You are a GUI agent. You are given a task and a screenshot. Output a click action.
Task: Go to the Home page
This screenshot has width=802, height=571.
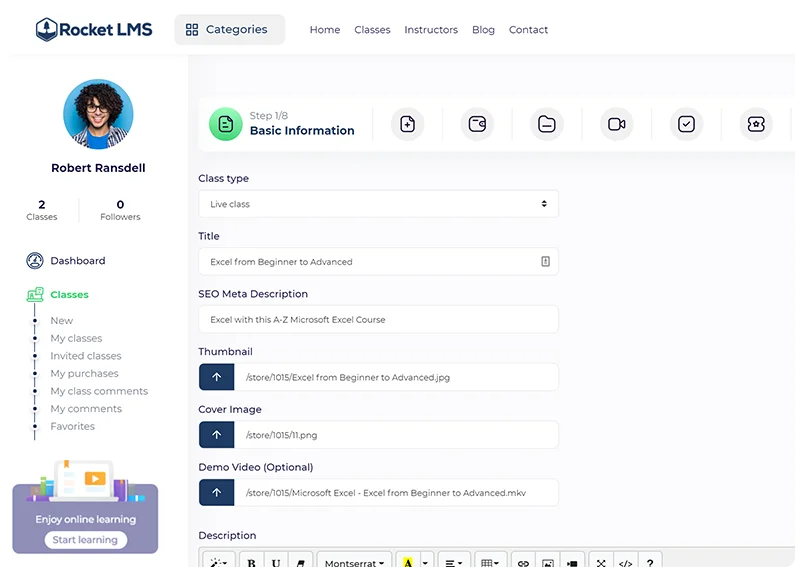(x=325, y=30)
